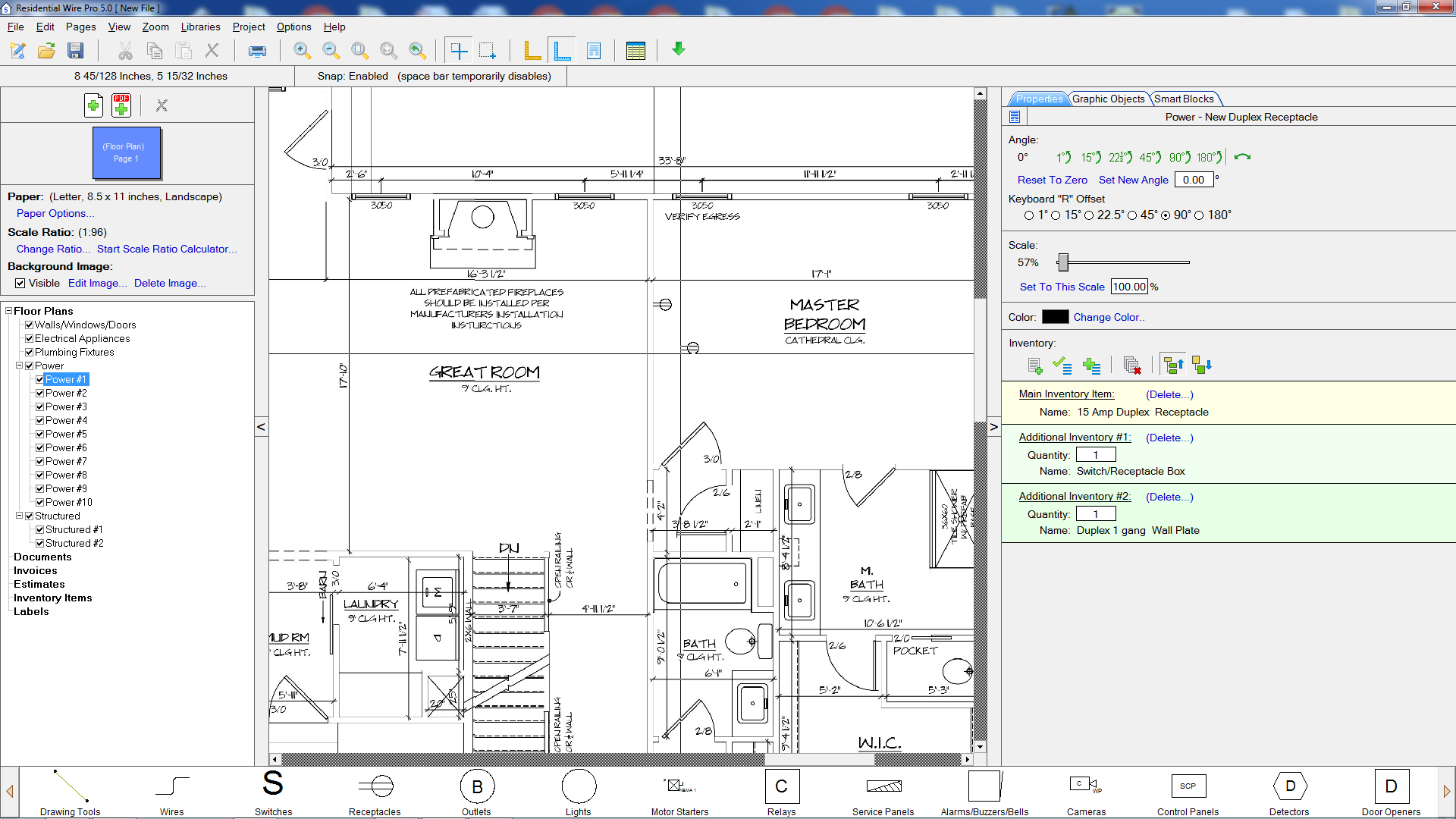Click the black color swatch

pyautogui.click(x=1055, y=317)
